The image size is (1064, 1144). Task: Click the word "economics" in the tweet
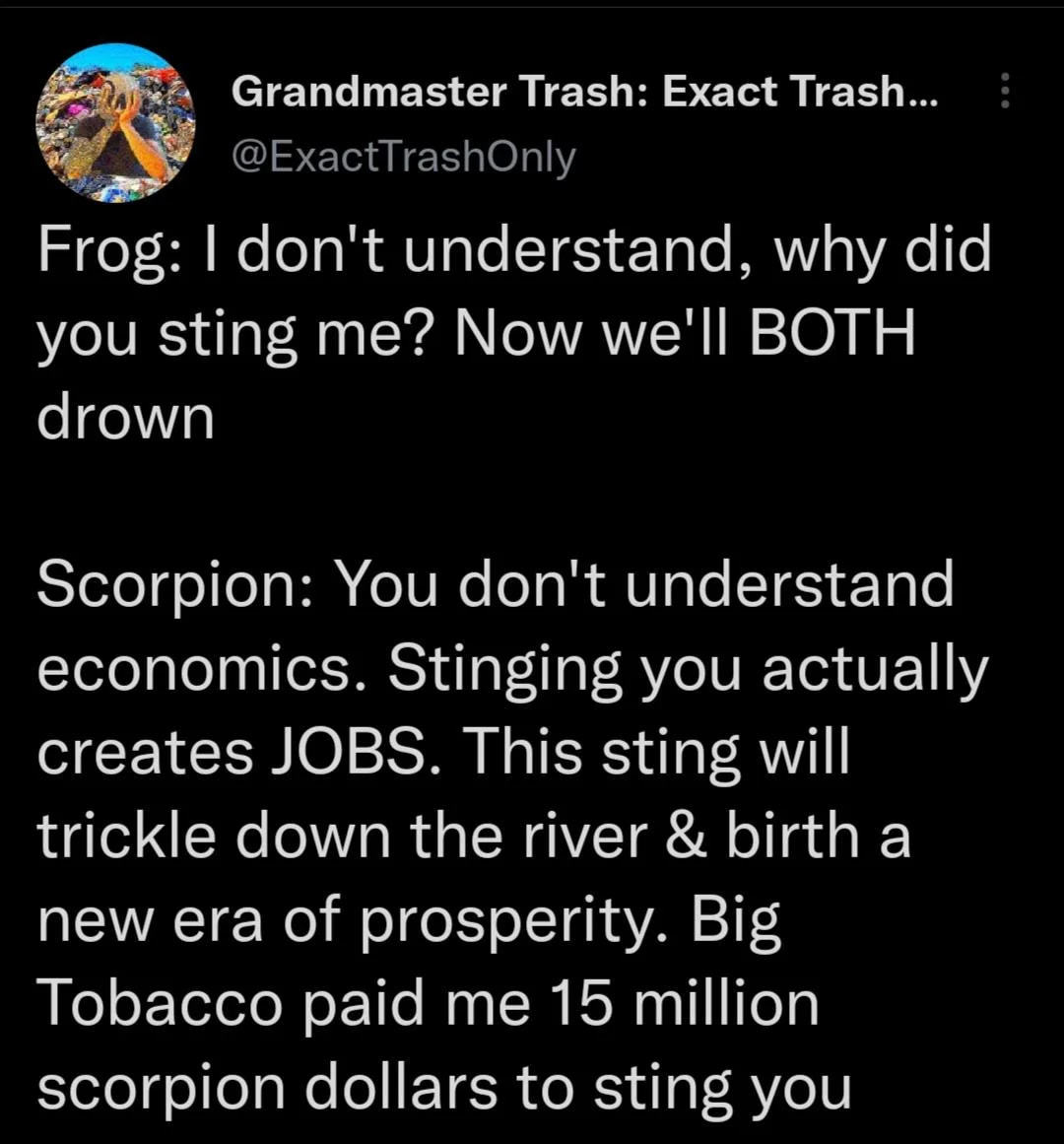(194, 669)
